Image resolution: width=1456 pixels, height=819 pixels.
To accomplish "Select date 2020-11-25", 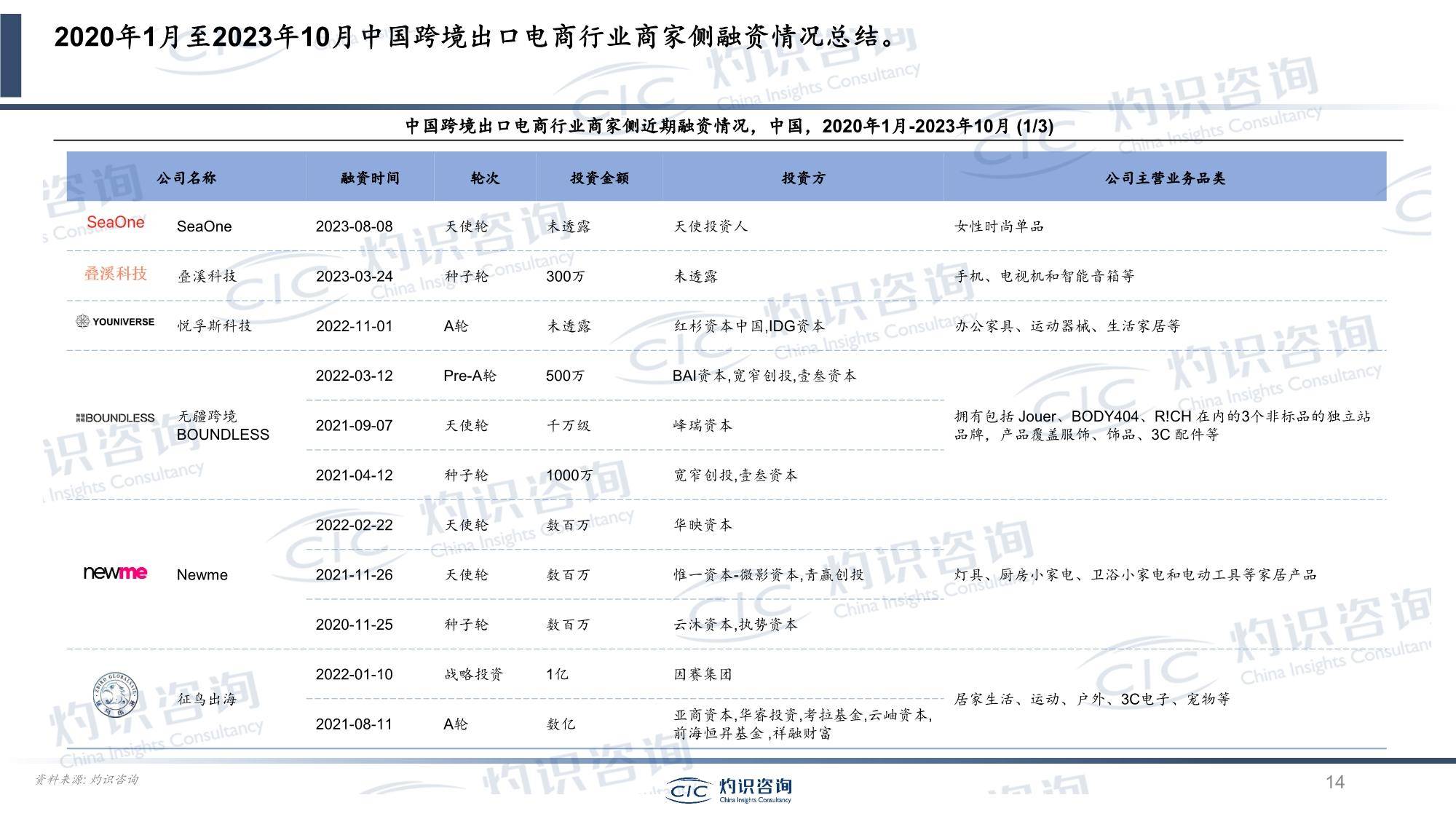I will (354, 625).
